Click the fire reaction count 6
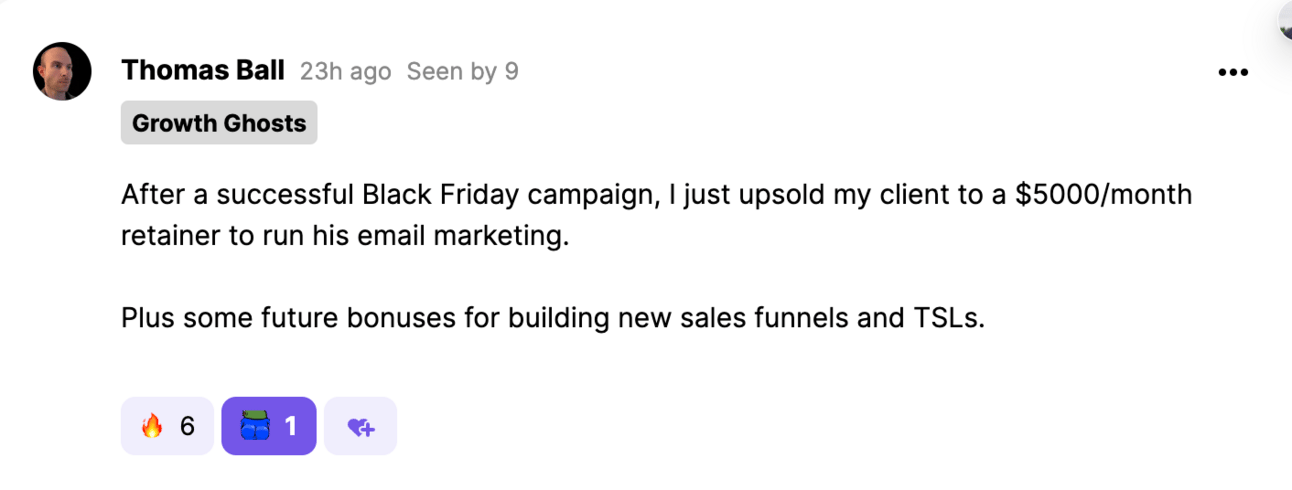The width and height of the screenshot is (1292, 490). click(187, 427)
